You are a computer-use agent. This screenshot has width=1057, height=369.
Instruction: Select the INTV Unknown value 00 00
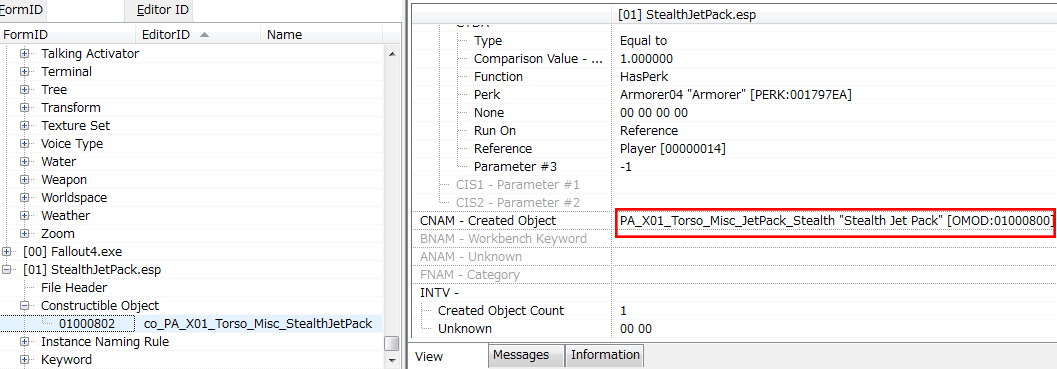coord(636,329)
